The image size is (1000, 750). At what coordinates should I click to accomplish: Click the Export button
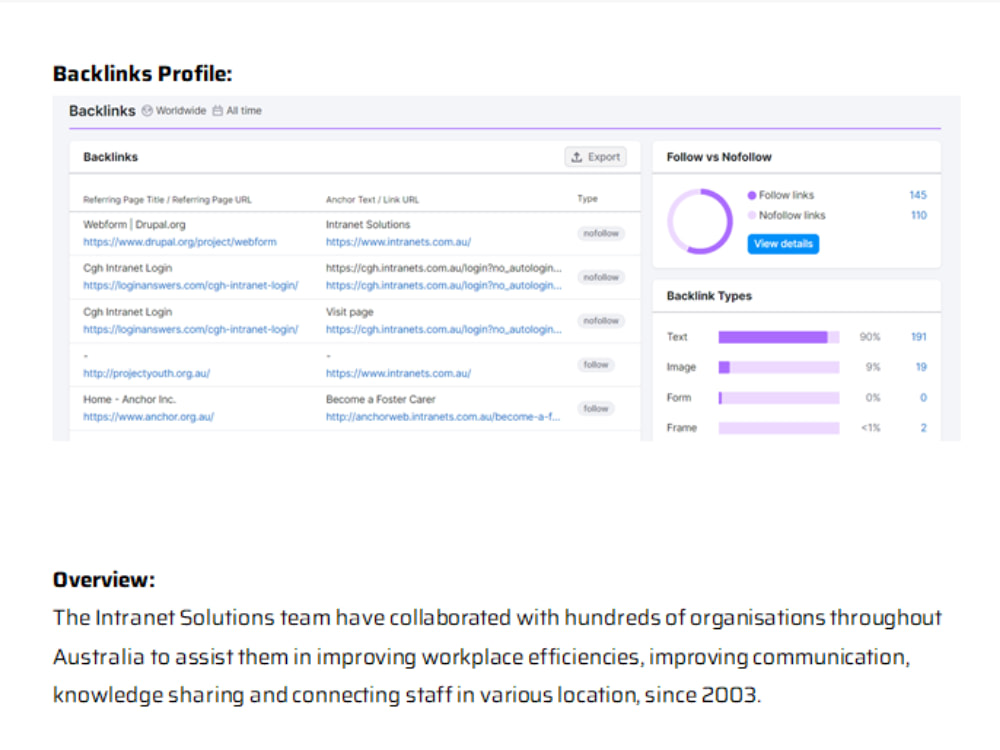596,157
